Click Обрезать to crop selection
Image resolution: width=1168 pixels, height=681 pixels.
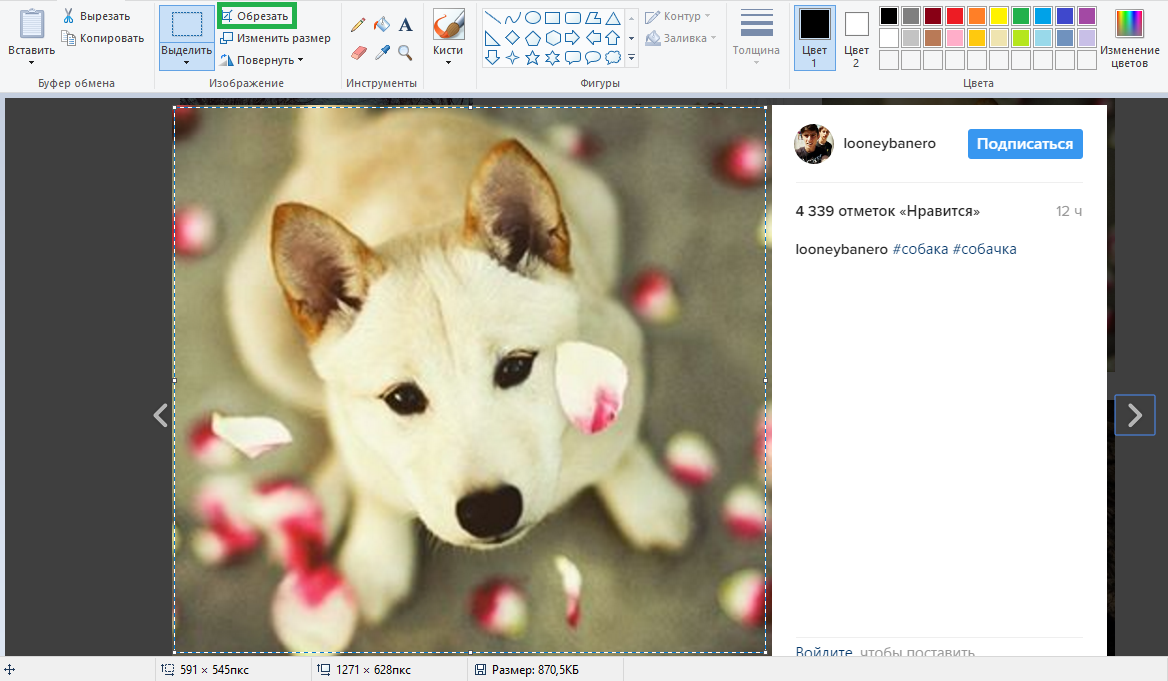click(256, 16)
